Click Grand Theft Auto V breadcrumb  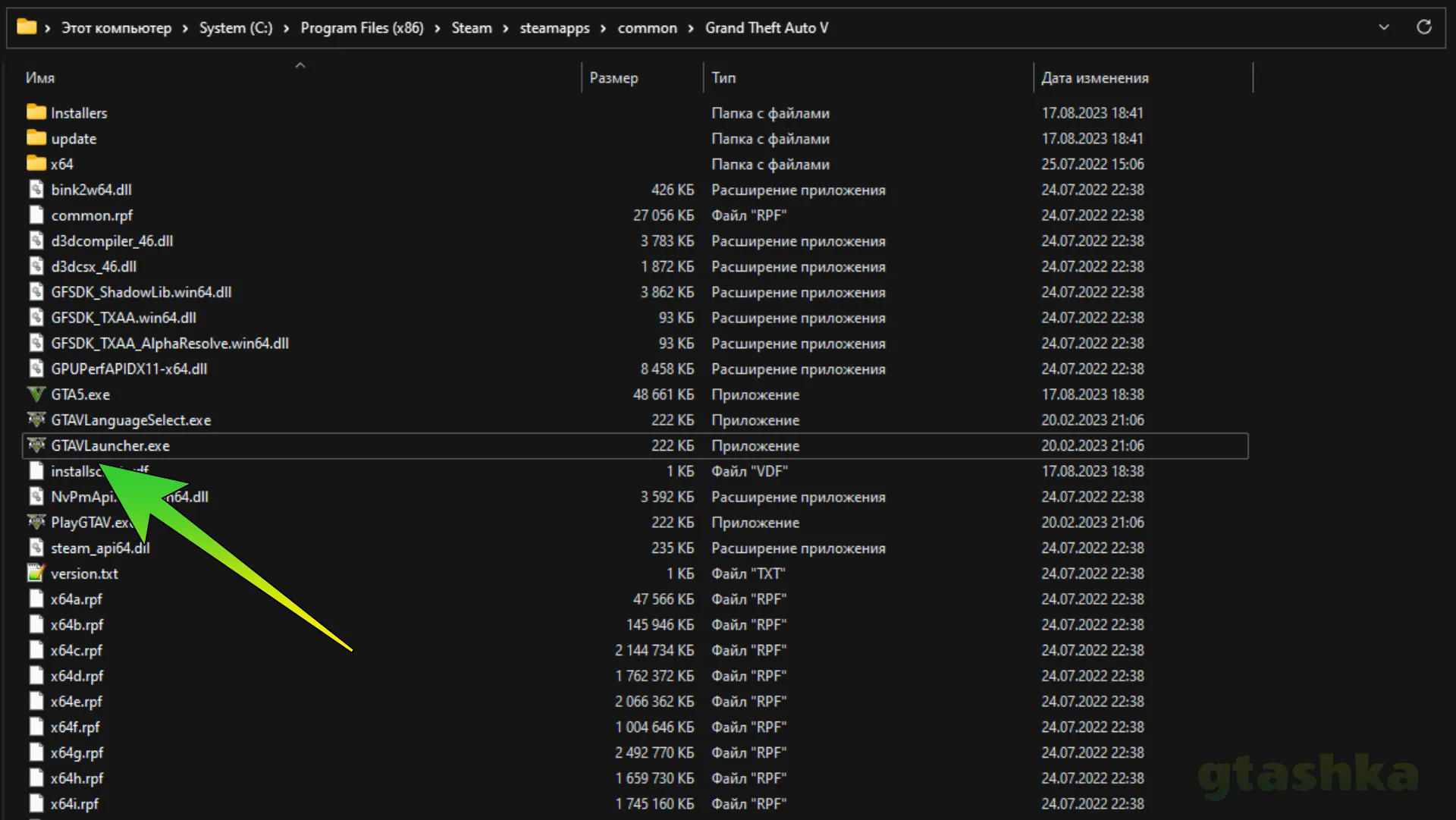click(x=767, y=28)
